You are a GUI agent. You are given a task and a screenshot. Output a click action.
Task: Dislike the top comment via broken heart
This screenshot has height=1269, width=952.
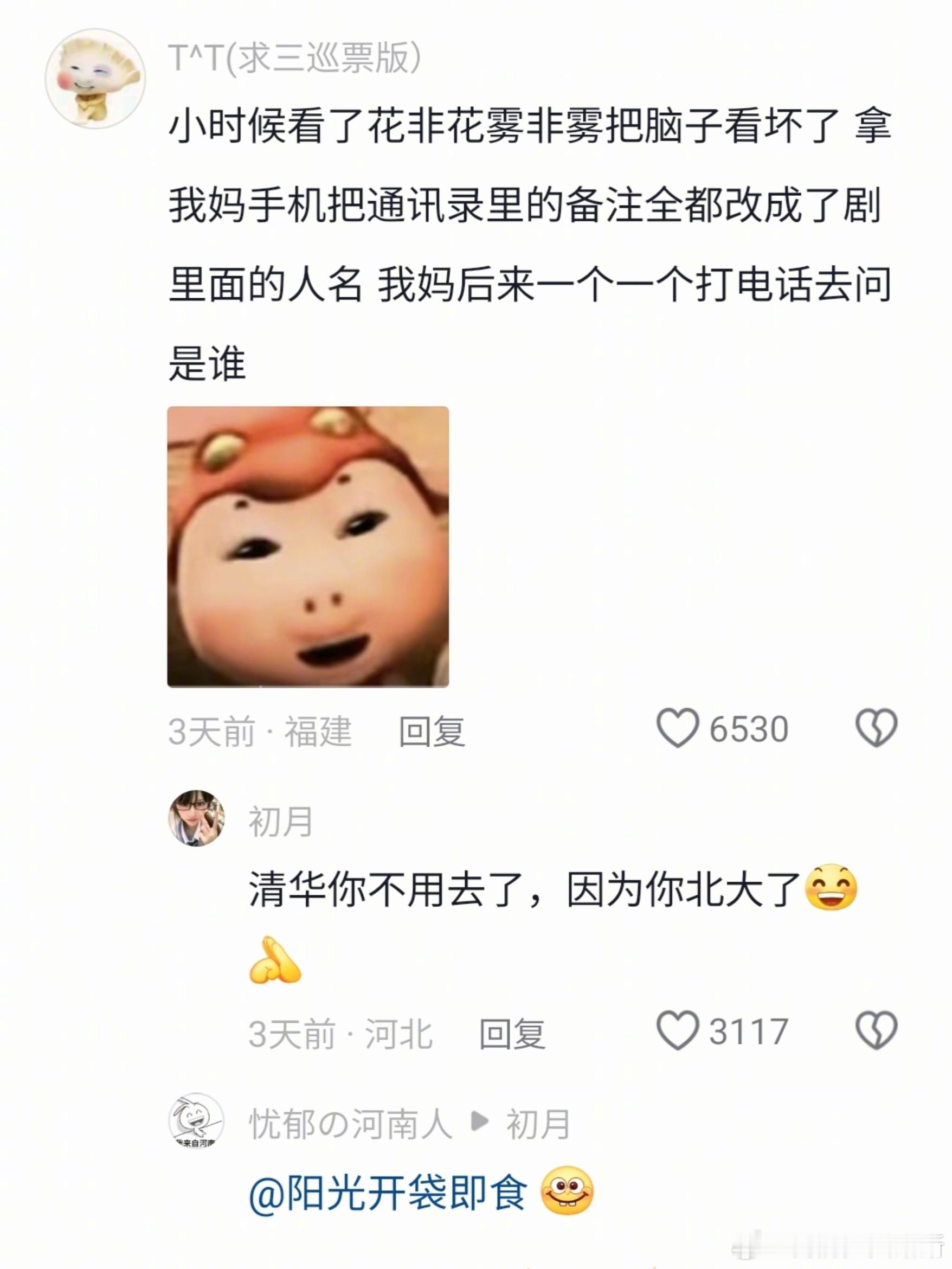click(876, 728)
